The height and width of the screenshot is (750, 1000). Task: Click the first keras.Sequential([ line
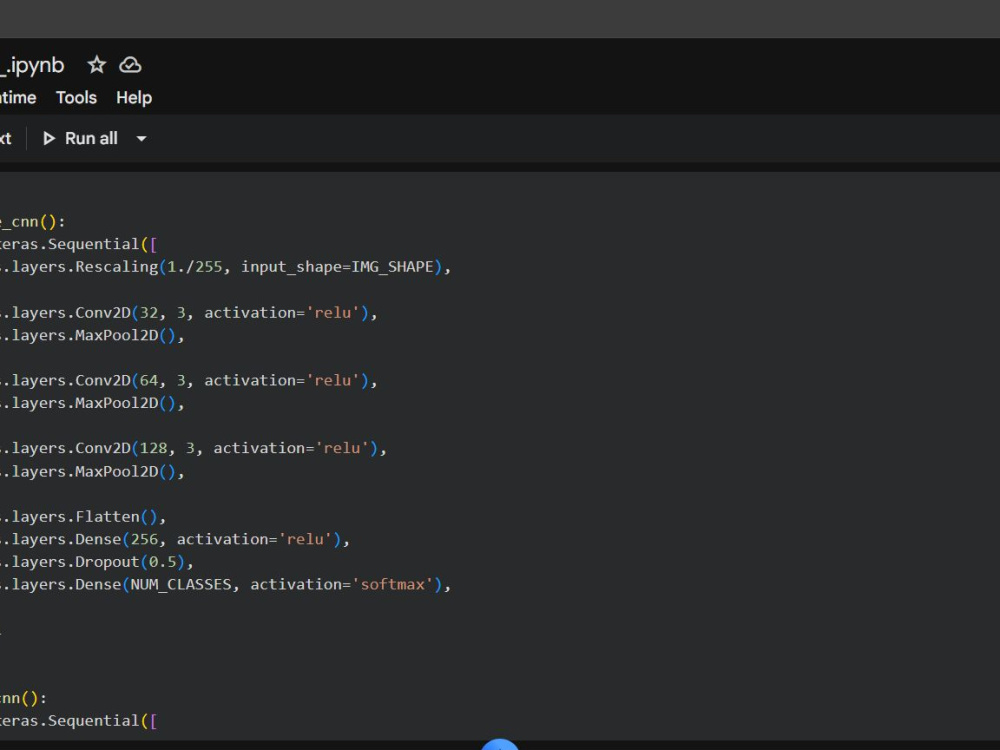[x=78, y=244]
